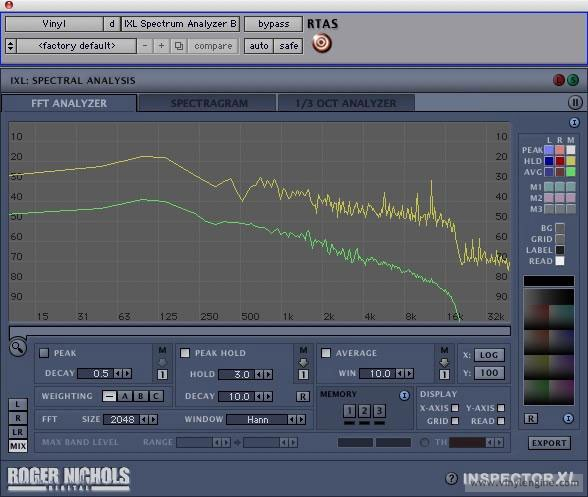Image resolution: width=588 pixels, height=497 pixels.
Task: Click the EXPORT button
Action: 549,443
